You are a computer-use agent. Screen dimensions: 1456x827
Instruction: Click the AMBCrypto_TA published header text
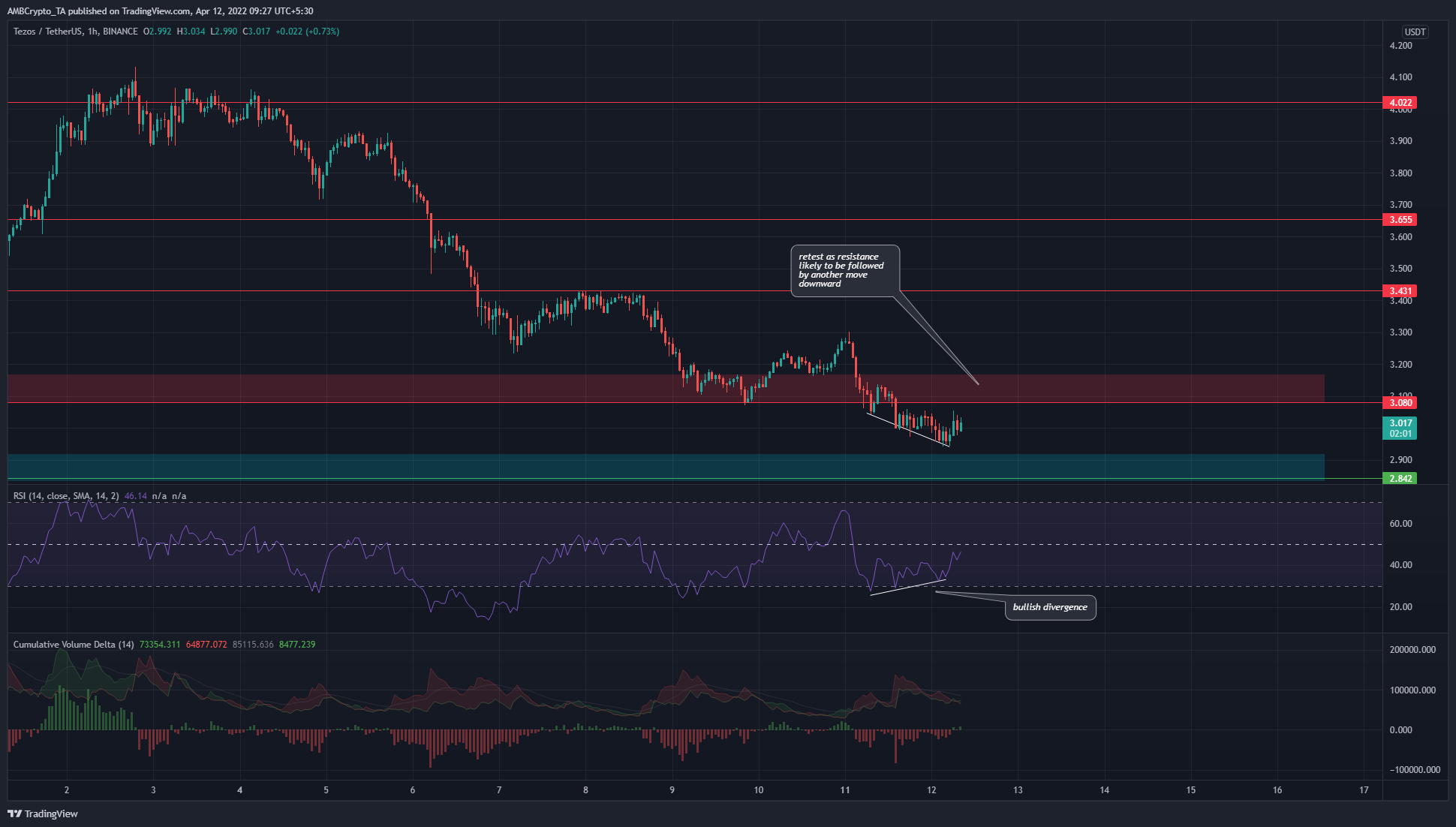(159, 11)
